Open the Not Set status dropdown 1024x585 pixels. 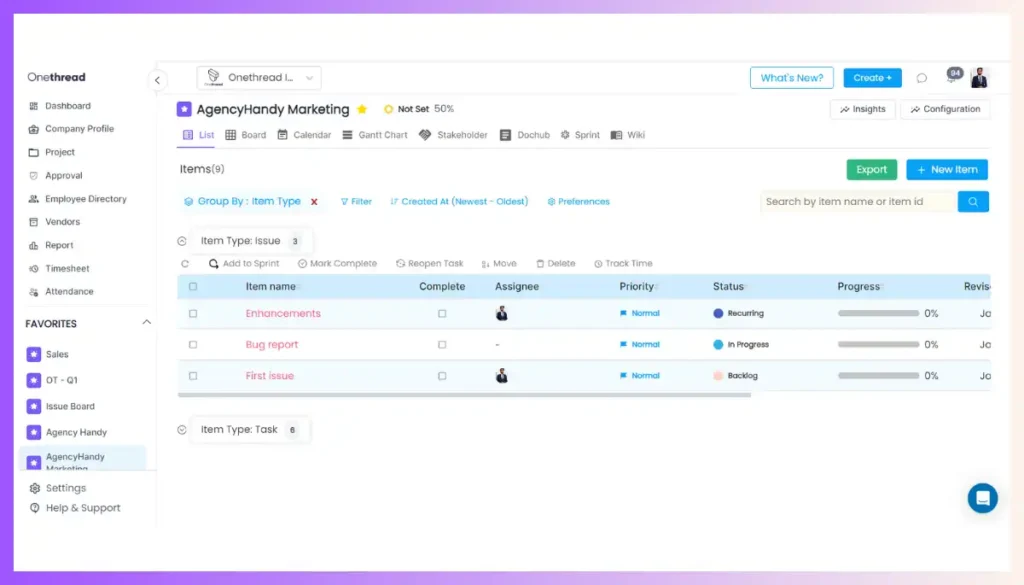[x=406, y=109]
